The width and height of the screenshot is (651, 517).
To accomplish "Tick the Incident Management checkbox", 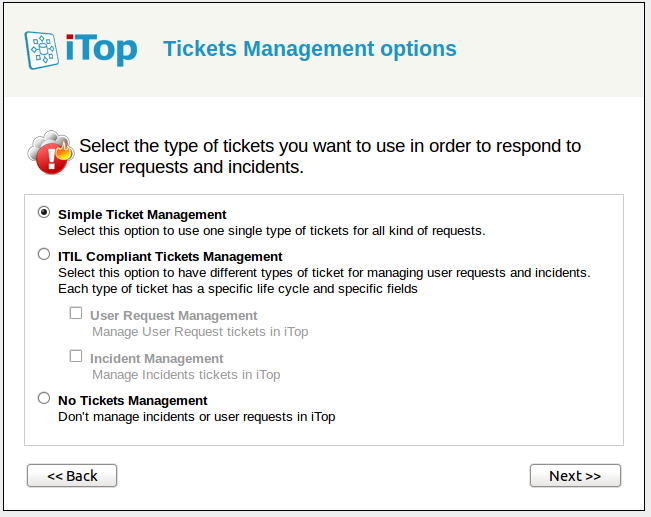I will pyautogui.click(x=76, y=356).
